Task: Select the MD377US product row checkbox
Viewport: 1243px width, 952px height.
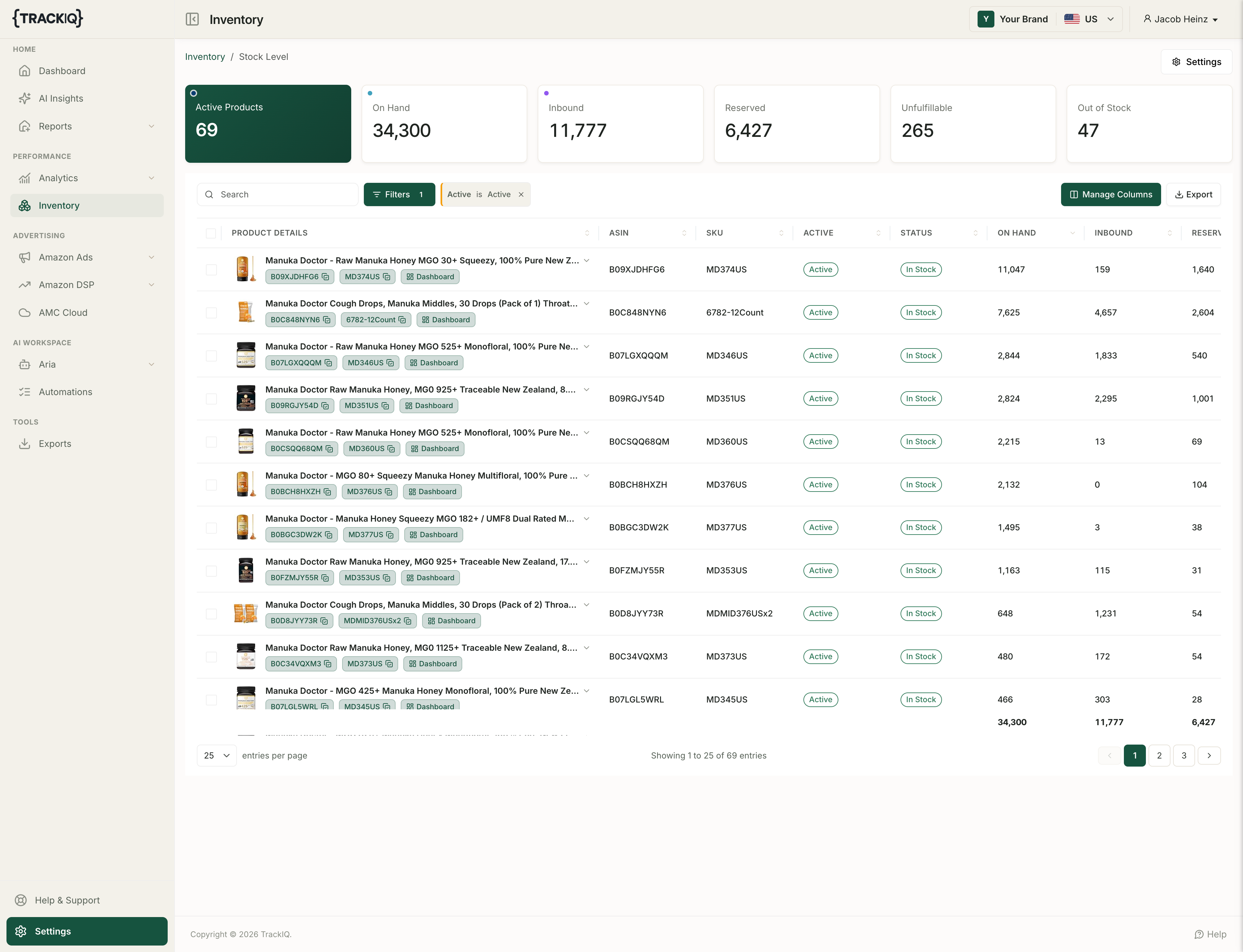Action: click(x=211, y=528)
